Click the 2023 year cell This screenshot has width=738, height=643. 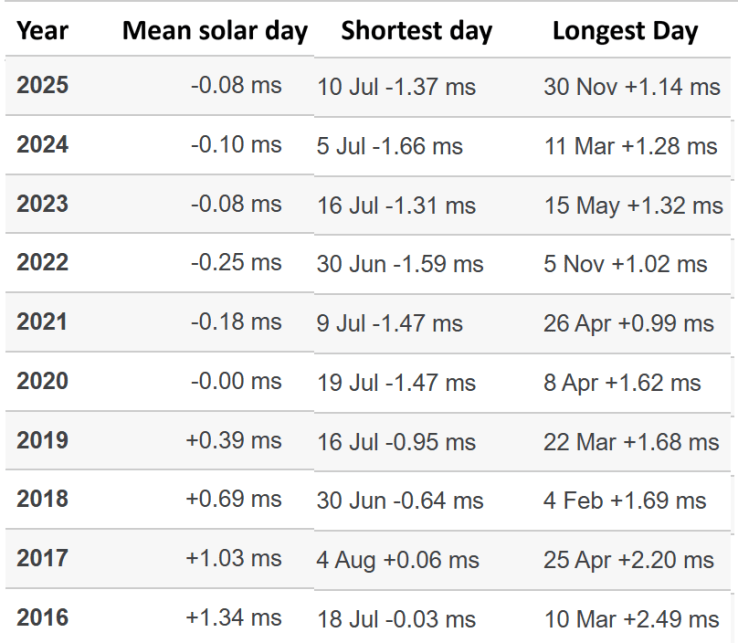43,204
